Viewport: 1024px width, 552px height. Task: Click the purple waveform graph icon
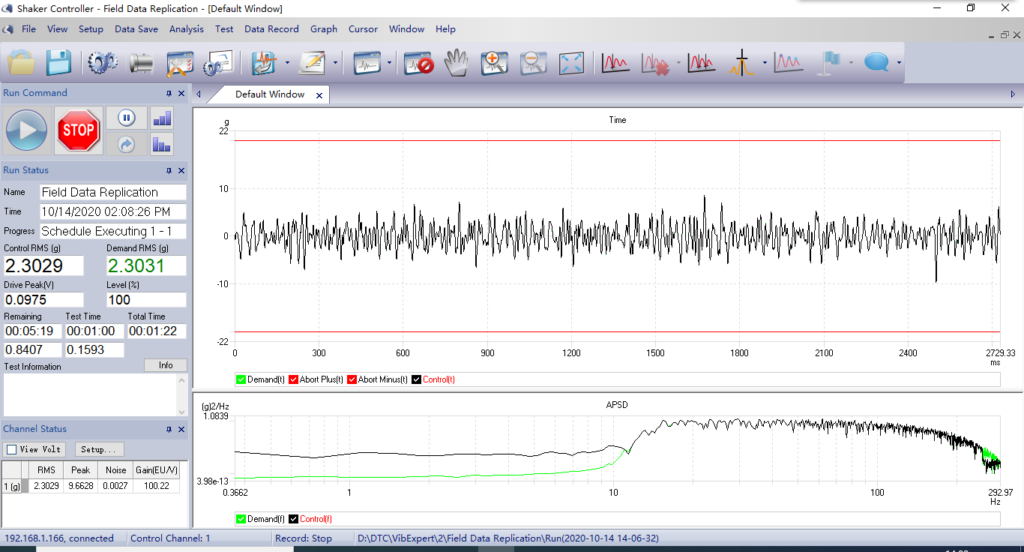[x=788, y=63]
